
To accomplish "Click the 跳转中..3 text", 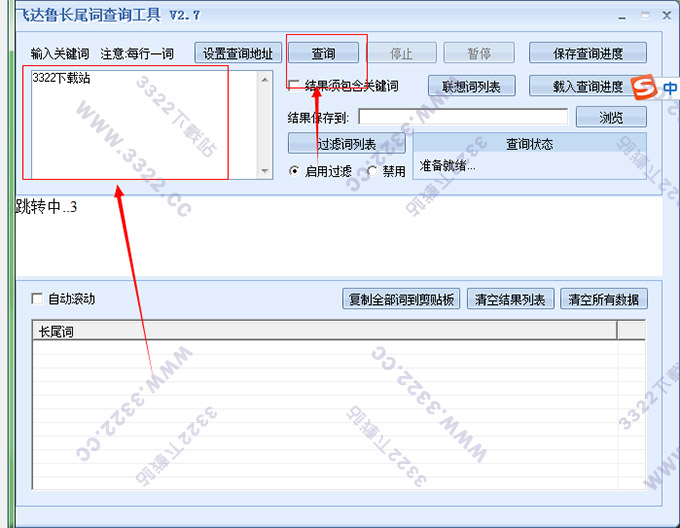I will 46,207.
